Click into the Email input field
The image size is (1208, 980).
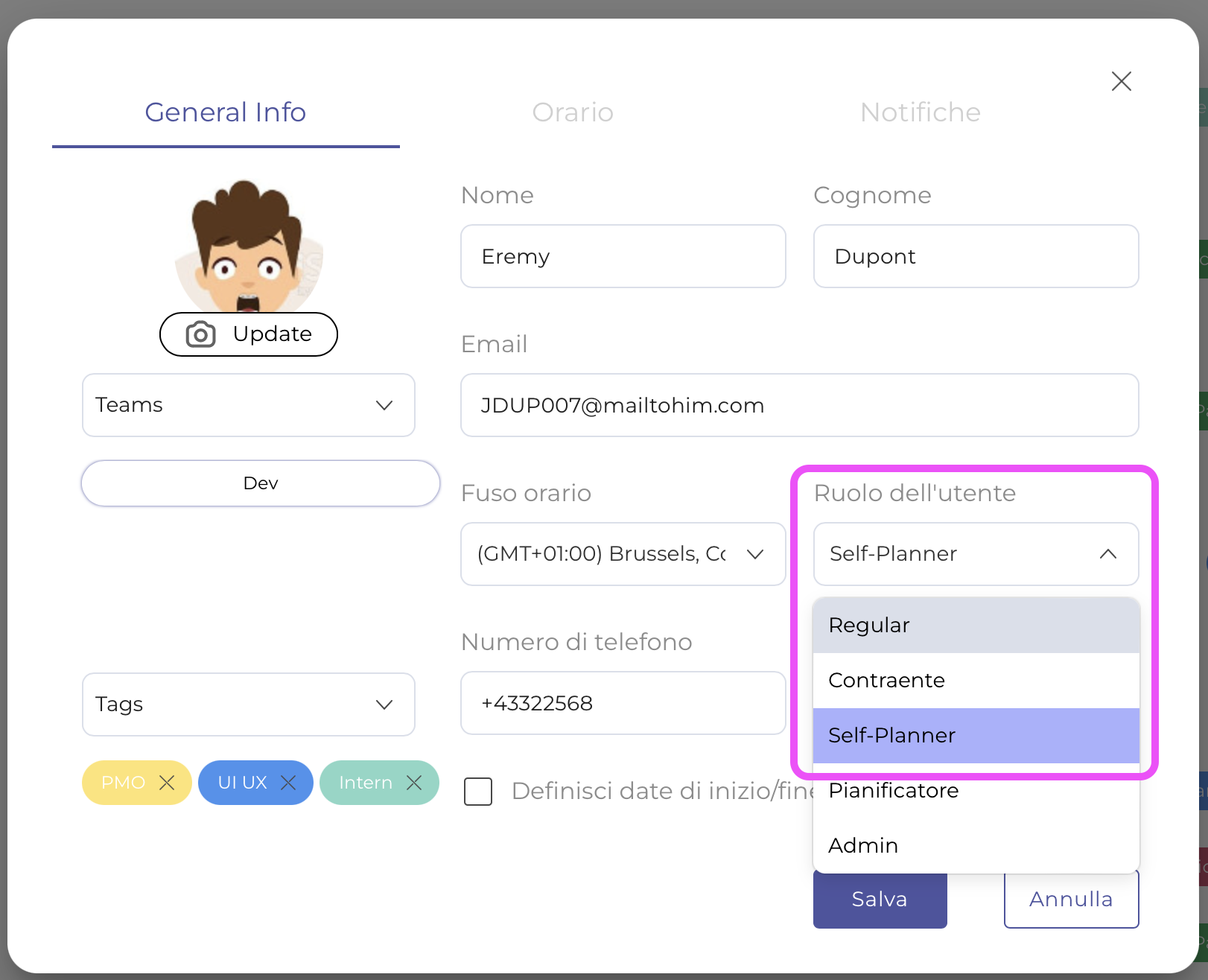[x=799, y=405]
